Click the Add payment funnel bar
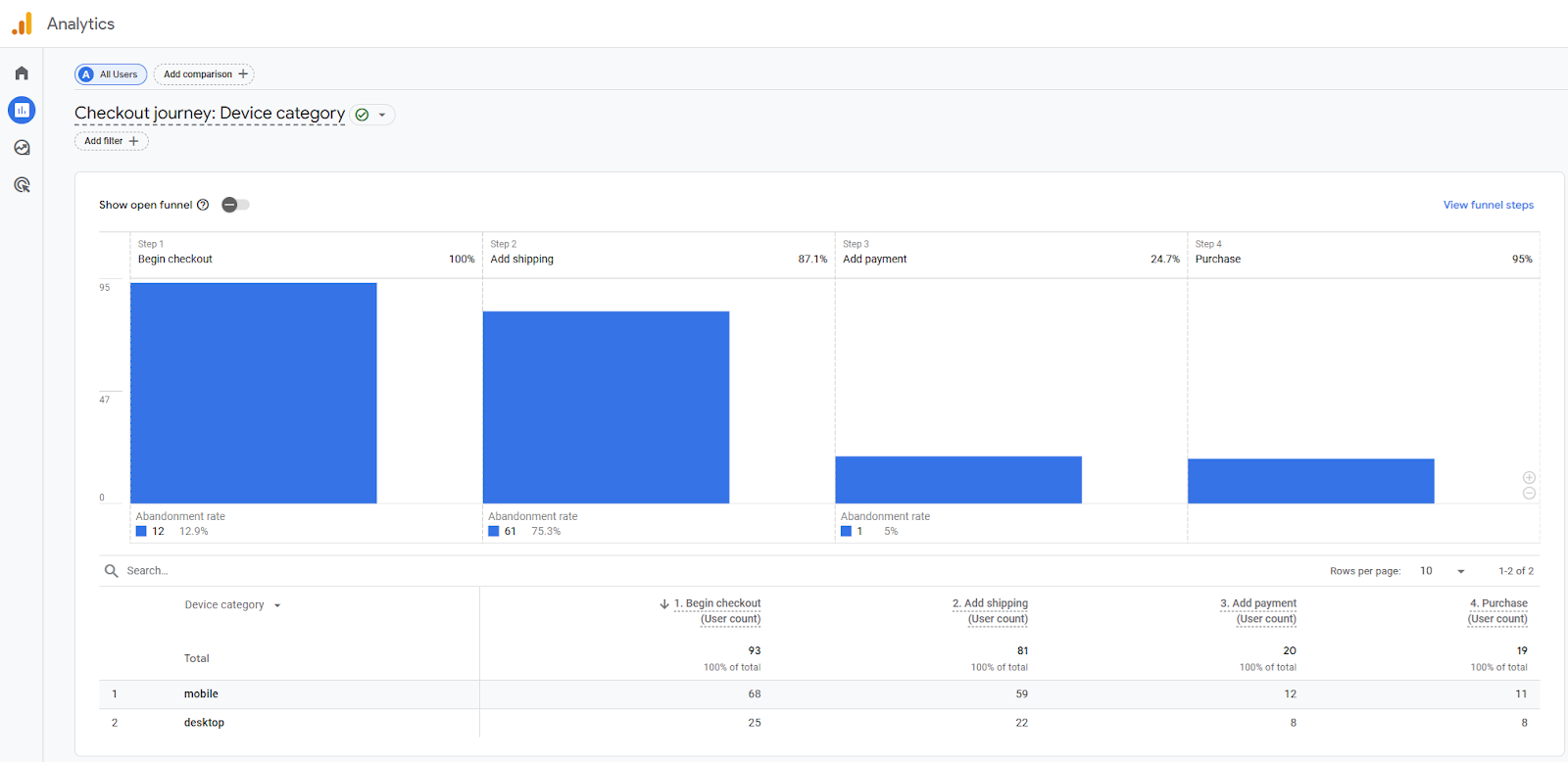 (958, 480)
